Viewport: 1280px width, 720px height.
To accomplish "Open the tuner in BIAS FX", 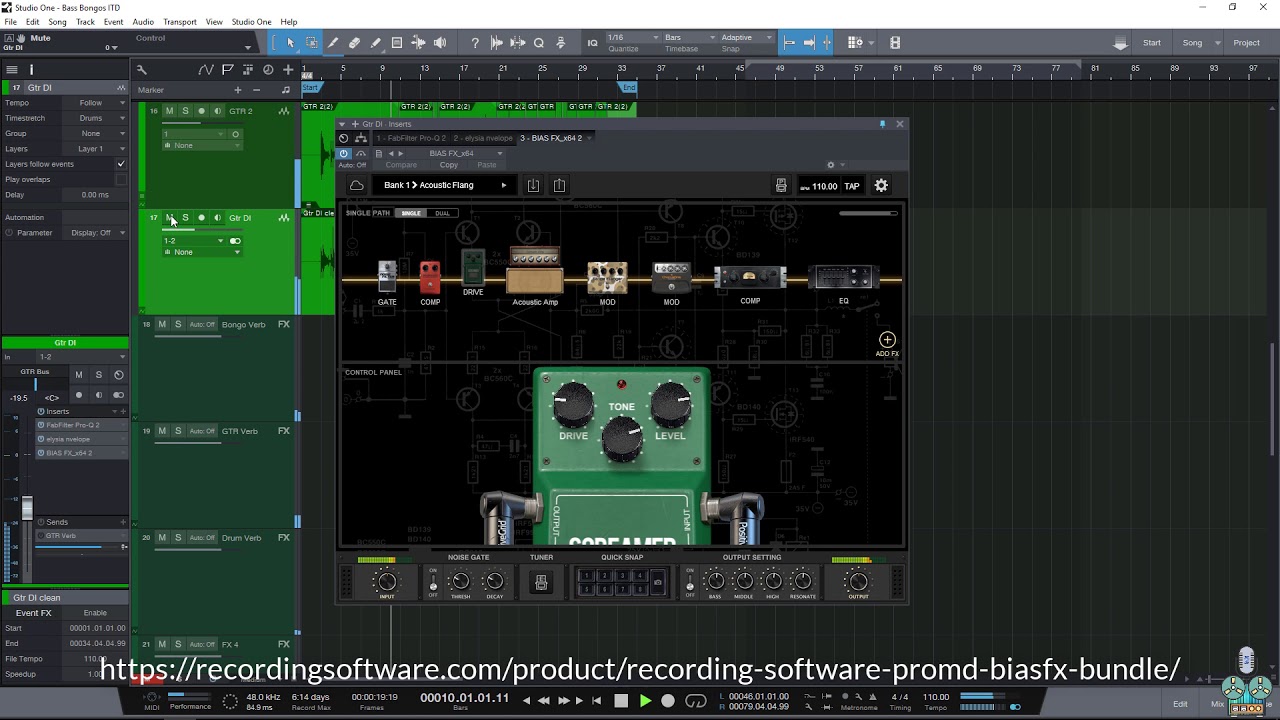I will pos(541,582).
